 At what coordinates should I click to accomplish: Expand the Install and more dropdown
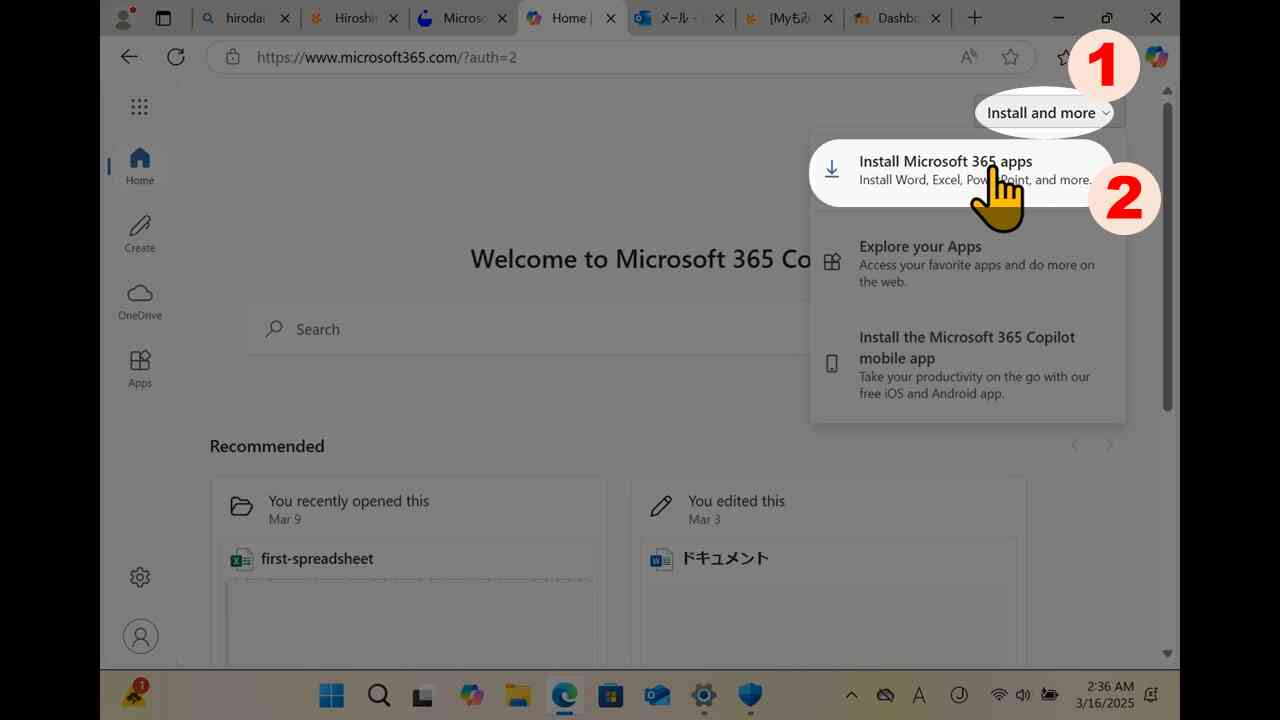pos(1048,113)
